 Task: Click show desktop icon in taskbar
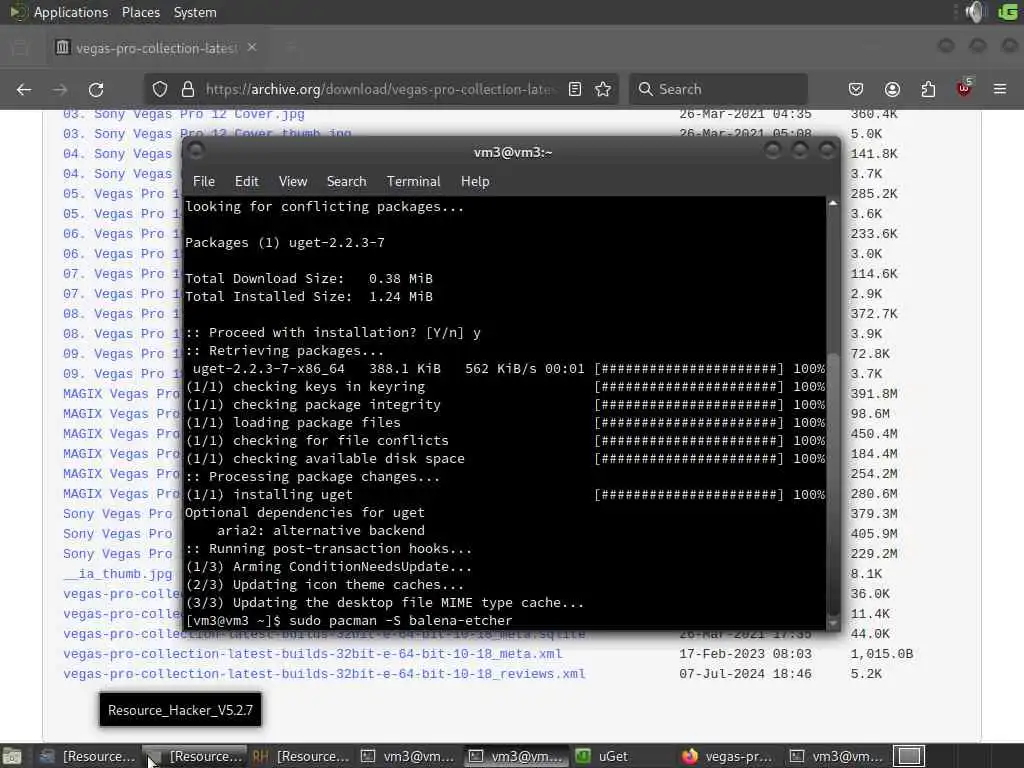(x=12, y=756)
